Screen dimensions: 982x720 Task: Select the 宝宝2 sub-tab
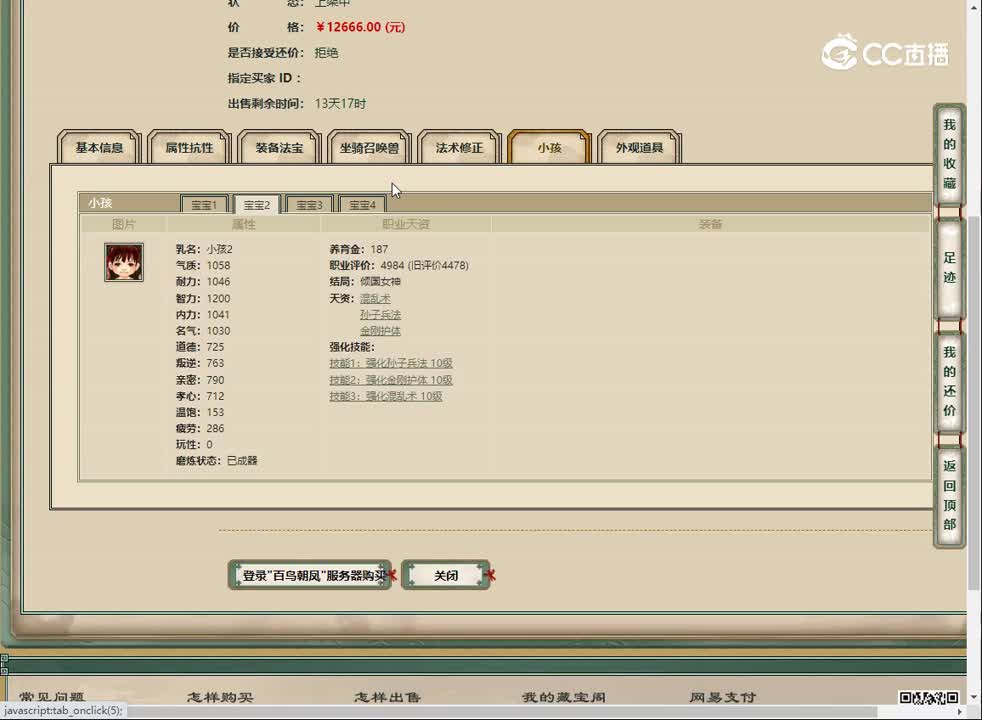point(257,205)
